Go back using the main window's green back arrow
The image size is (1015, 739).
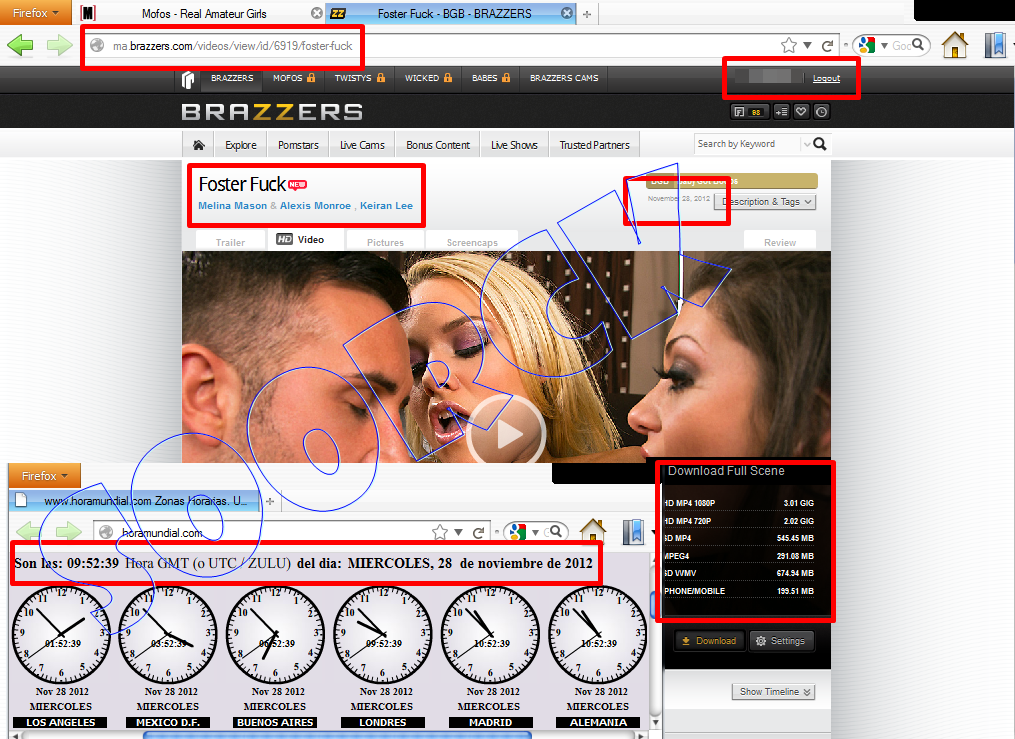click(20, 45)
